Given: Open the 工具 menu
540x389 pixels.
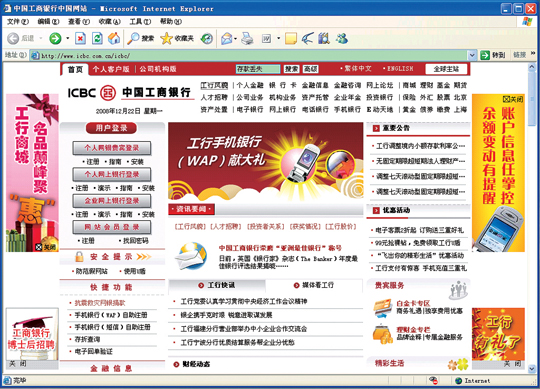Looking at the screenshot, I should [x=140, y=22].
